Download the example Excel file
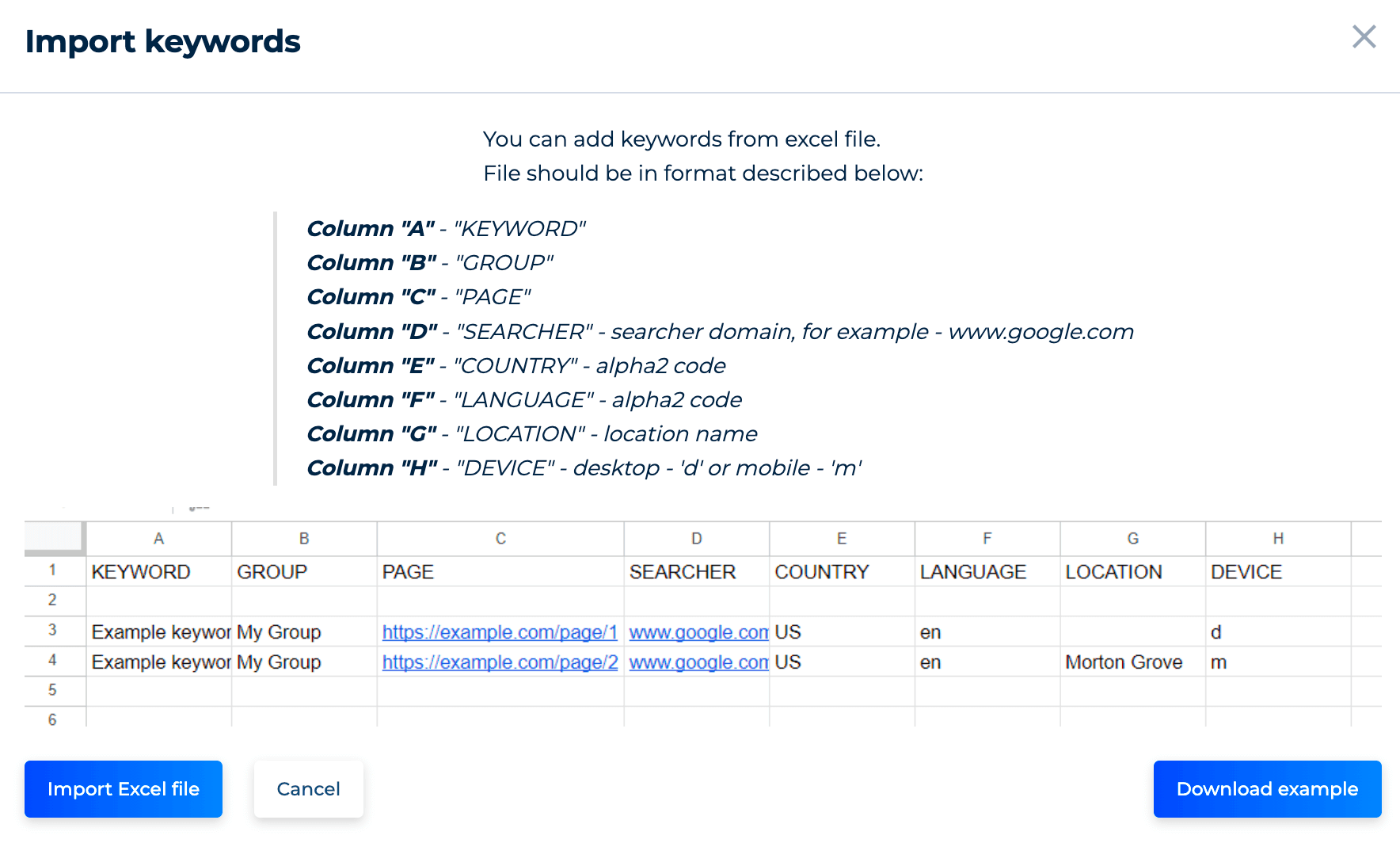The width and height of the screenshot is (1400, 843). tap(1267, 789)
